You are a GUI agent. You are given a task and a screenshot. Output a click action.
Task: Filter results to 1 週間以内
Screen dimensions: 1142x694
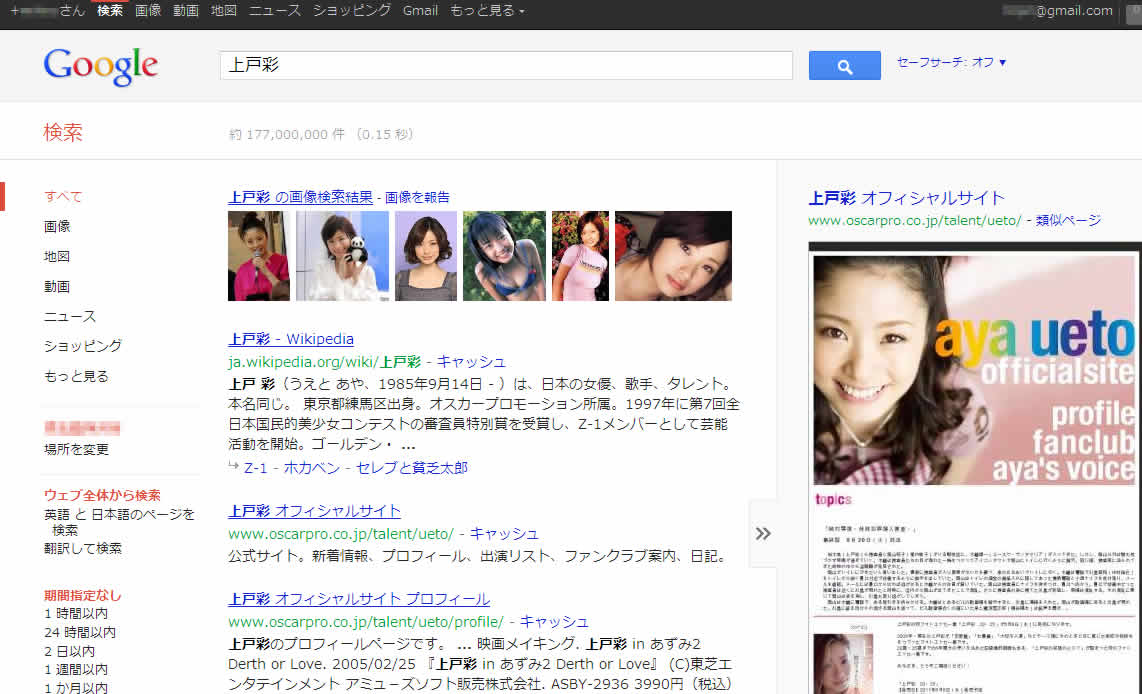(76, 670)
